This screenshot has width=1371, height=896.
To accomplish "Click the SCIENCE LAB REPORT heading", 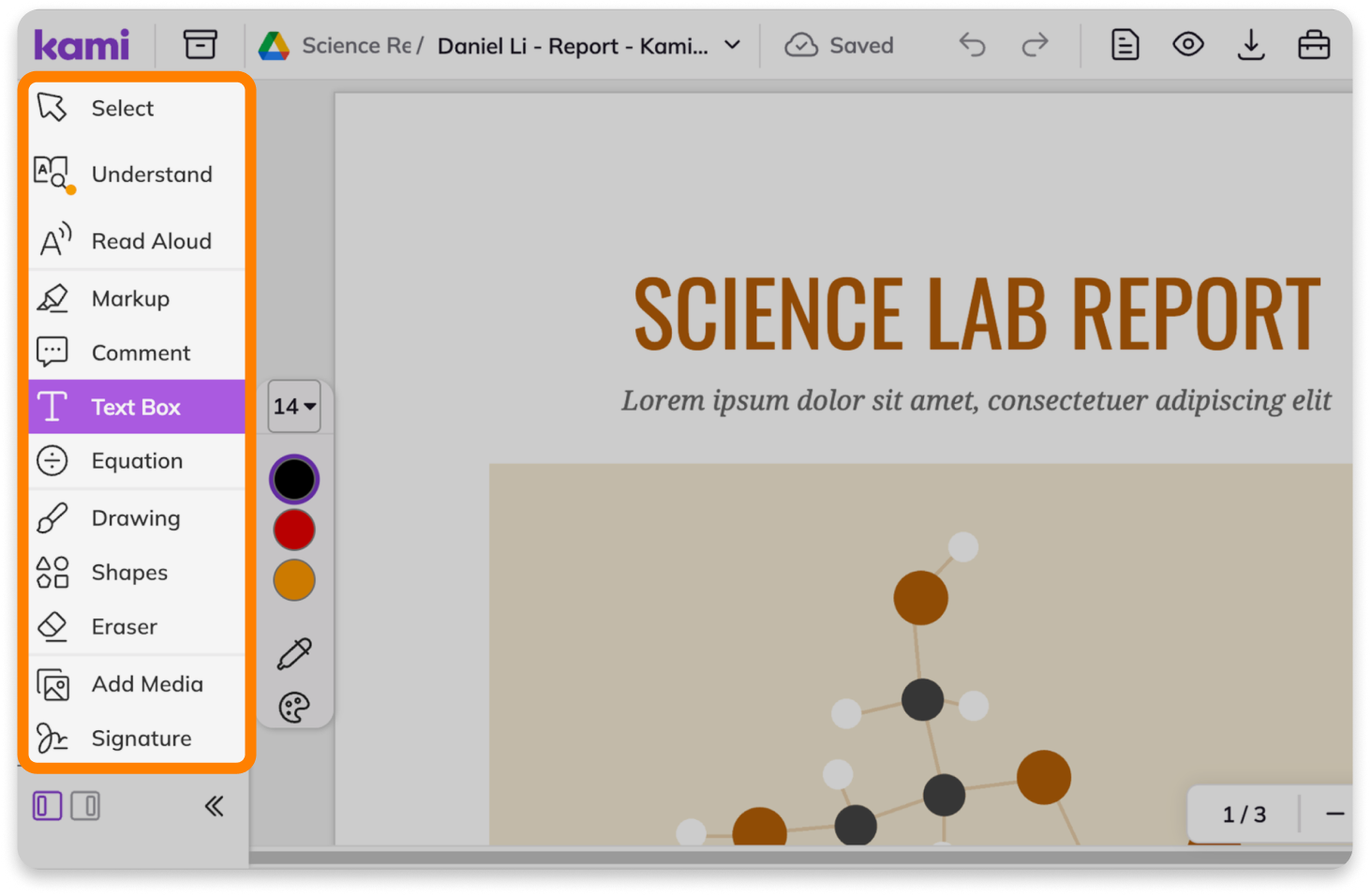I will [976, 313].
